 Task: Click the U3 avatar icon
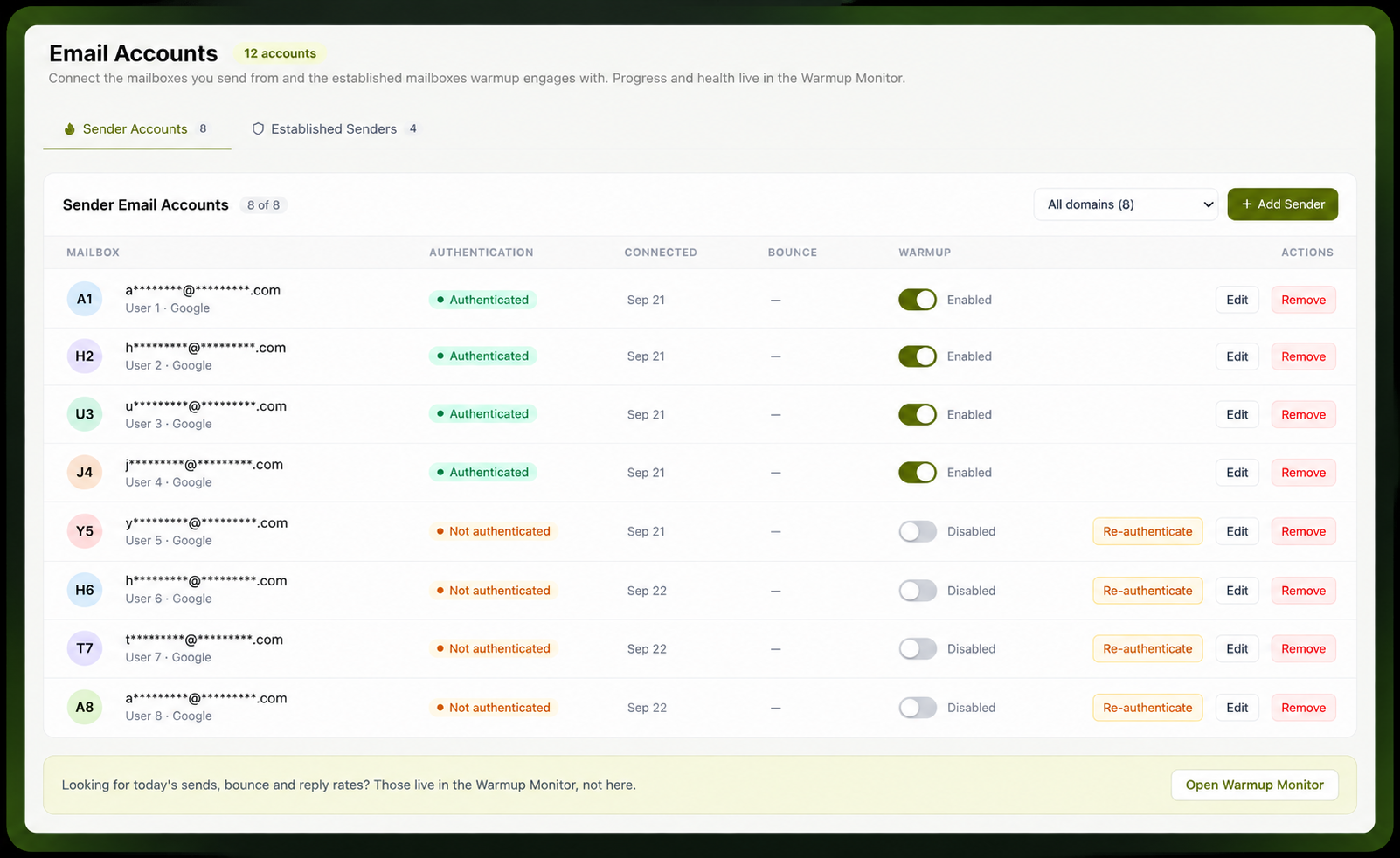(x=85, y=414)
